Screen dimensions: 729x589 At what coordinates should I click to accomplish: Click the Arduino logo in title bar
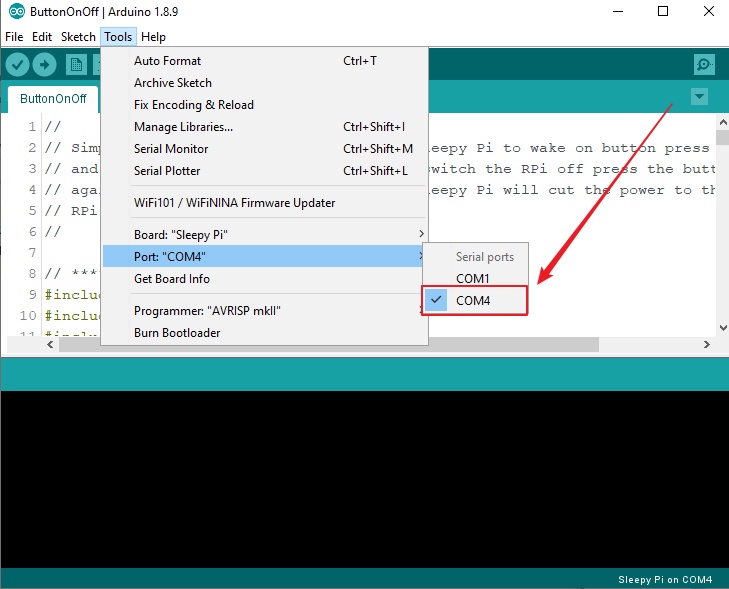tap(17, 11)
